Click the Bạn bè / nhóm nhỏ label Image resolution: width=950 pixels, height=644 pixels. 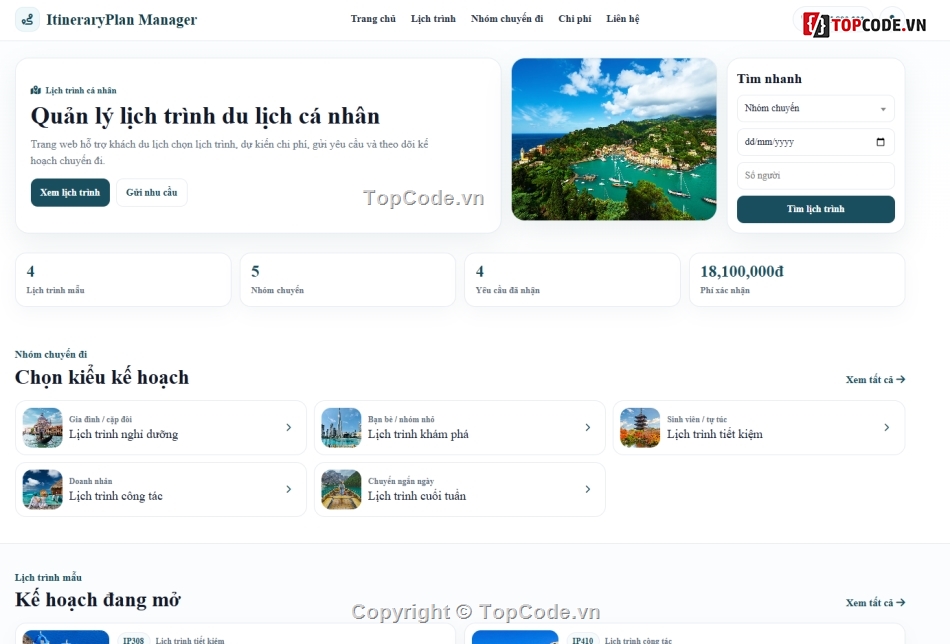tap(400, 419)
